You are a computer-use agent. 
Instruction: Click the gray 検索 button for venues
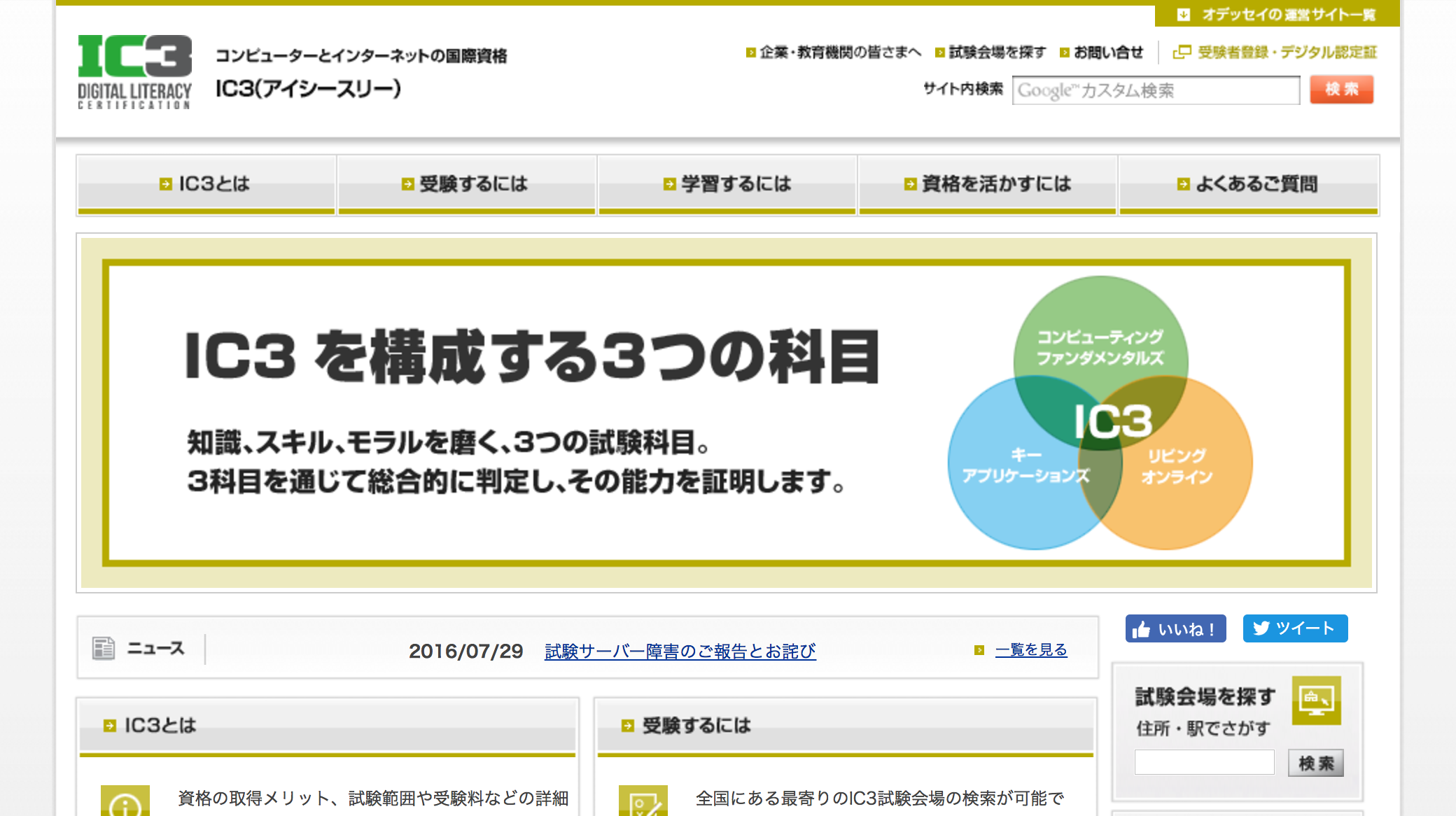pos(1316,763)
